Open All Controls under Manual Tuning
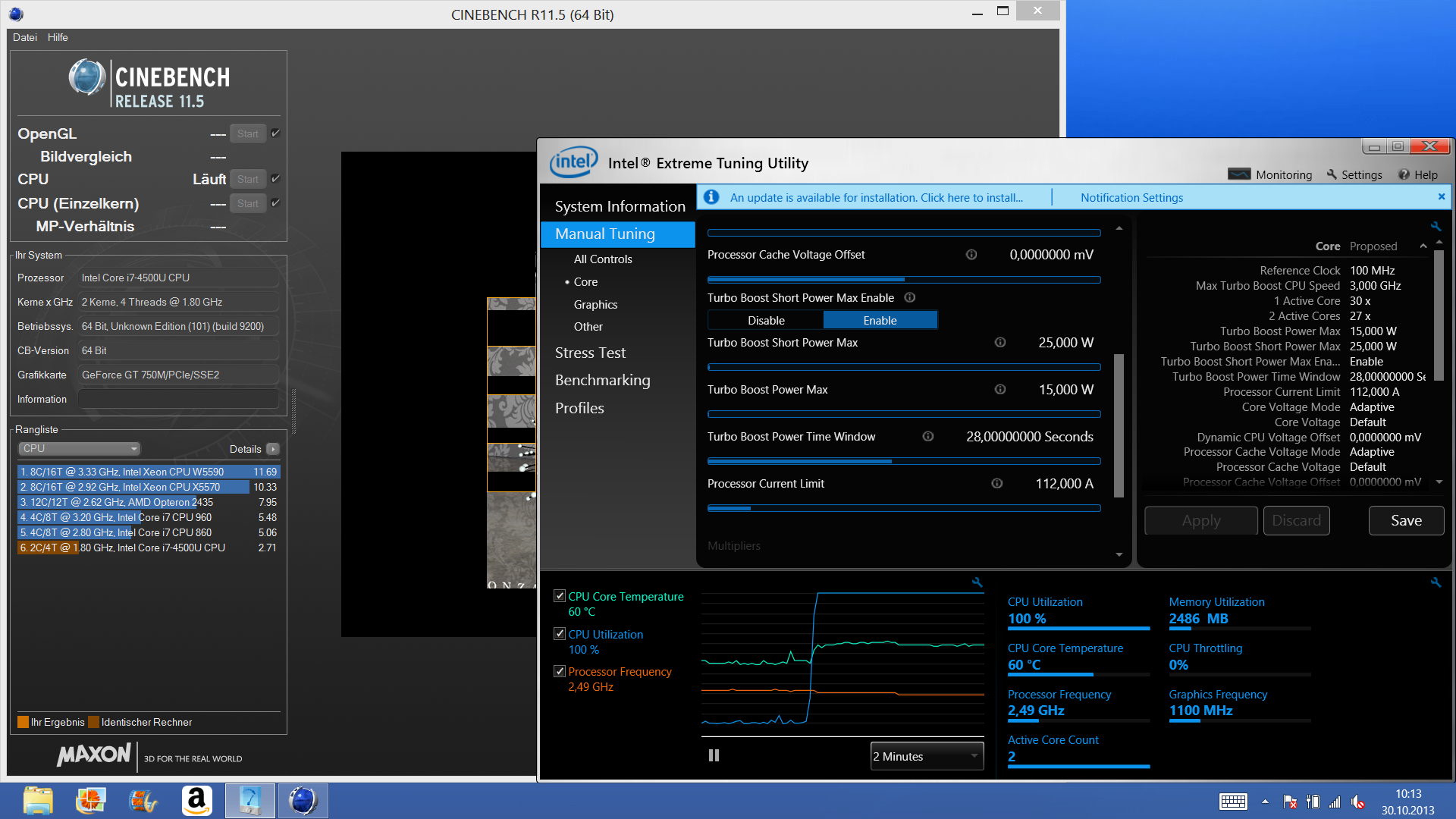1456x819 pixels. pos(603,259)
